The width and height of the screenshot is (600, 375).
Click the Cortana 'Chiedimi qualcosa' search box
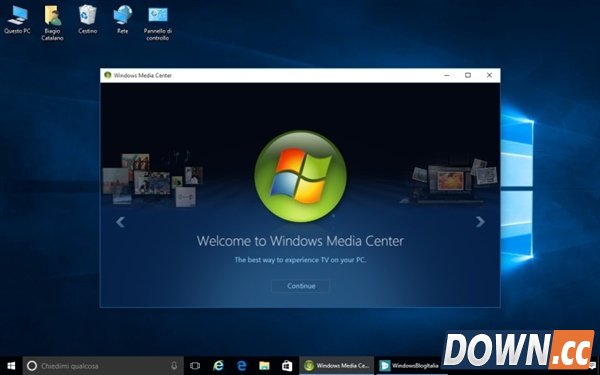pos(103,366)
